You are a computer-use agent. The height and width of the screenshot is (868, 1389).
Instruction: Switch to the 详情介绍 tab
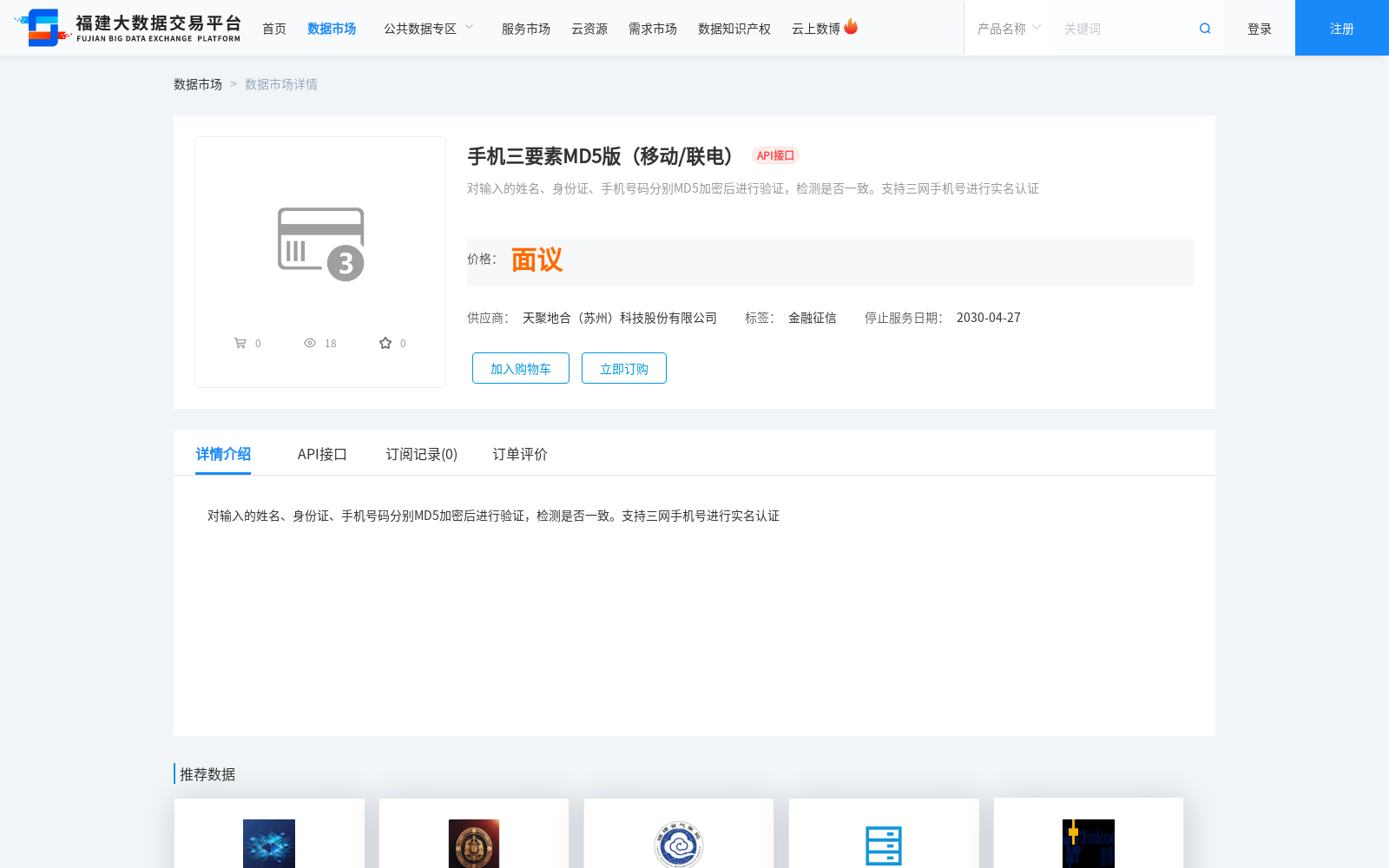[223, 454]
